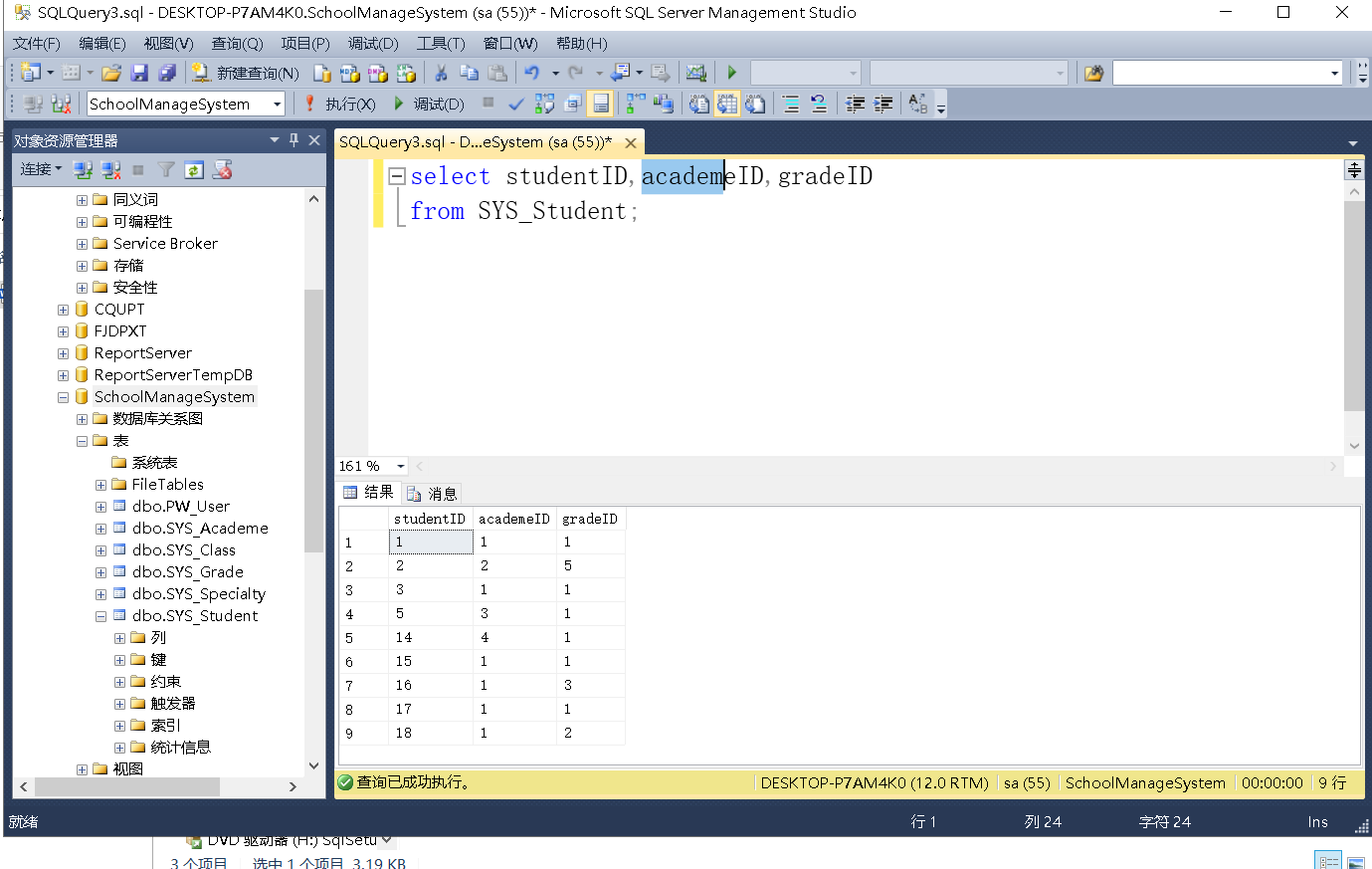The image size is (1372, 869).
Task: Select the dbo.SYS_Academe table in the tree
Action: (x=200, y=529)
